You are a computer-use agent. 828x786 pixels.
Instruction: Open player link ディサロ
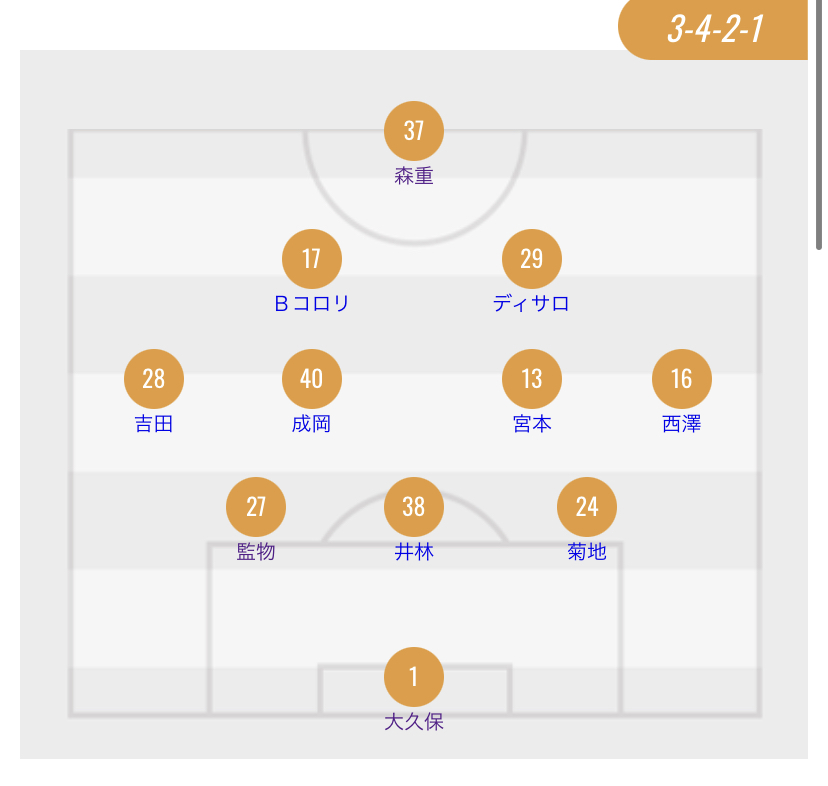point(531,304)
